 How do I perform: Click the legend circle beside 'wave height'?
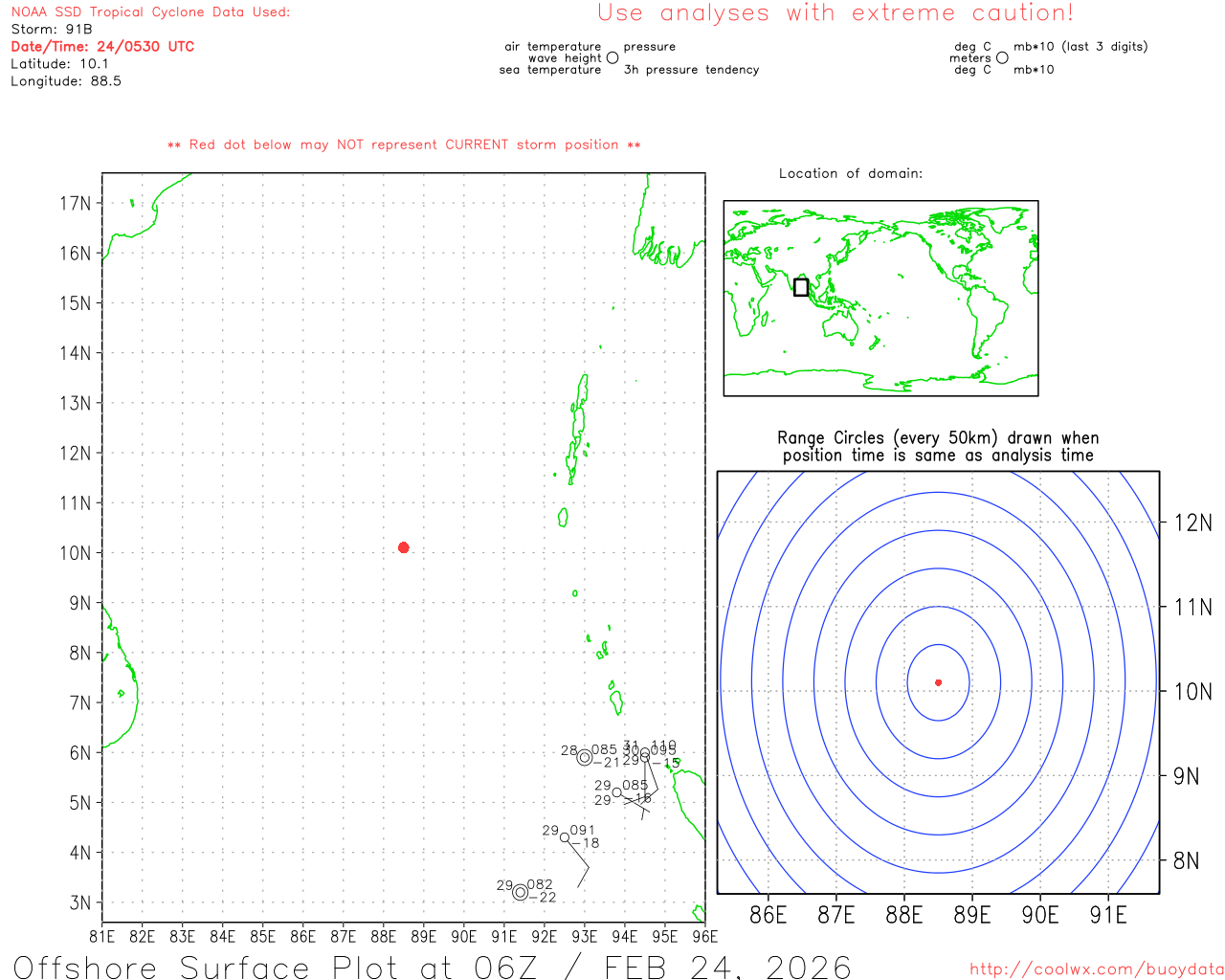point(612,57)
